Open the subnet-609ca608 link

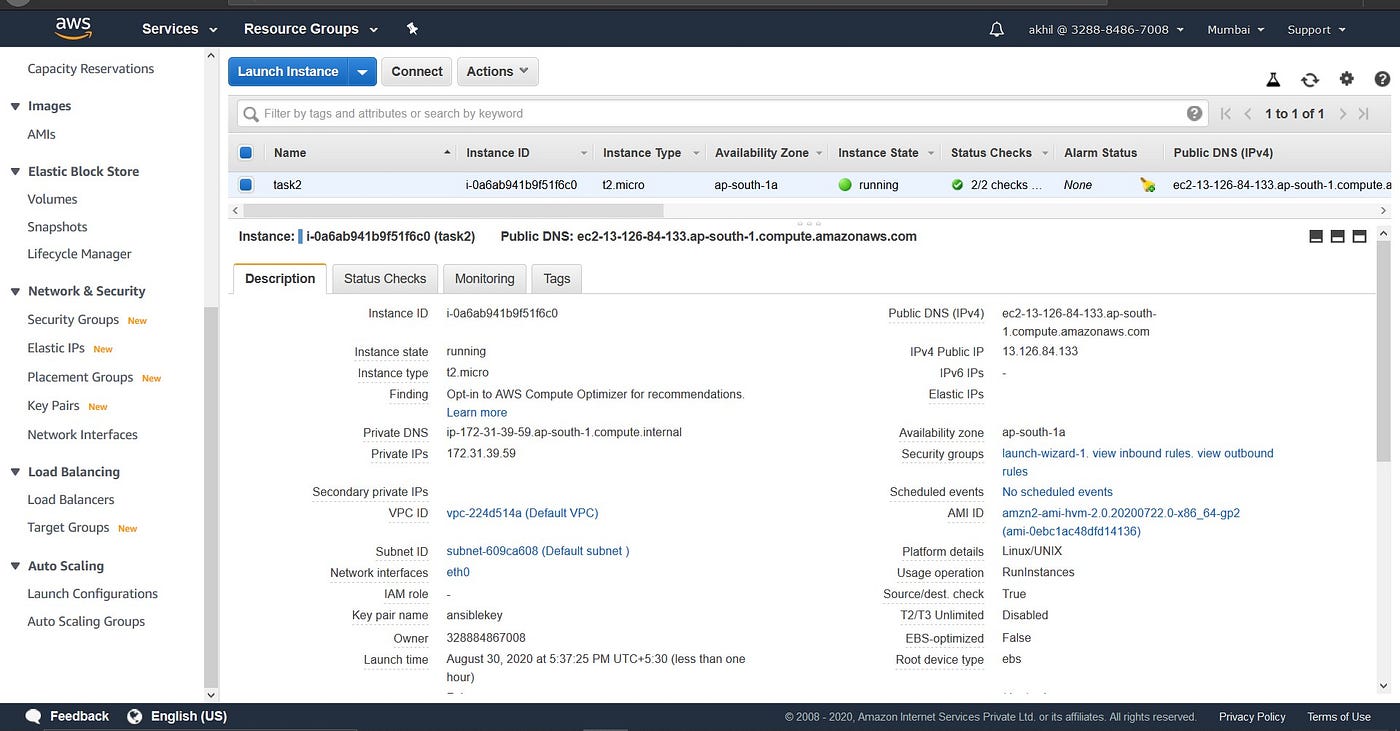point(538,551)
